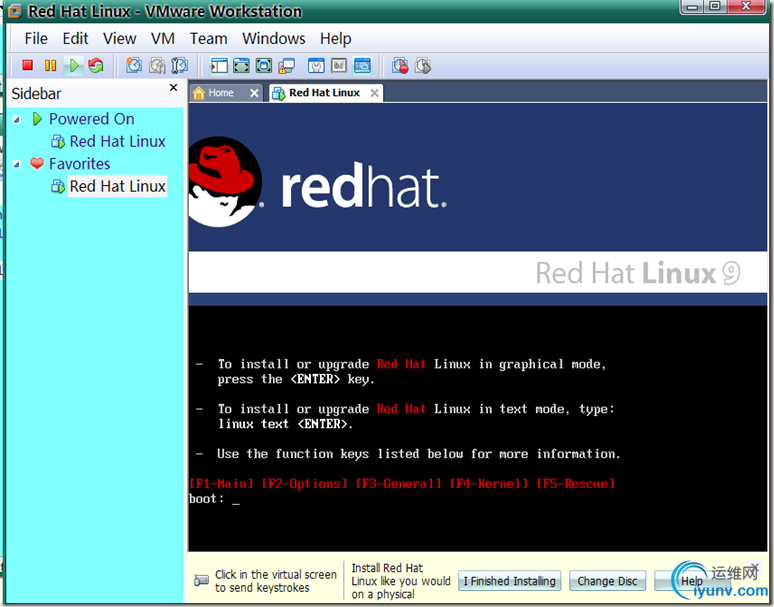Click the Powered On group label
The height and width of the screenshot is (607, 774).
[92, 118]
